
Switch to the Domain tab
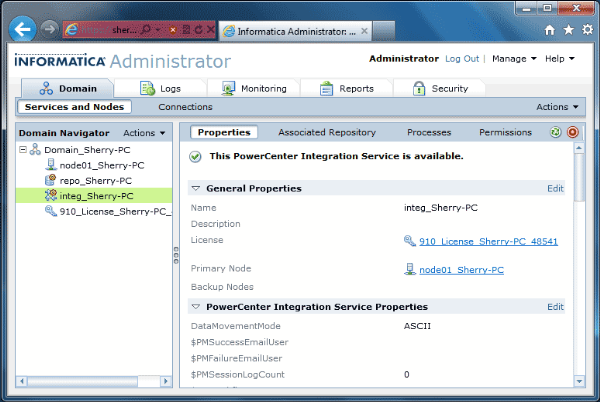(x=68, y=88)
